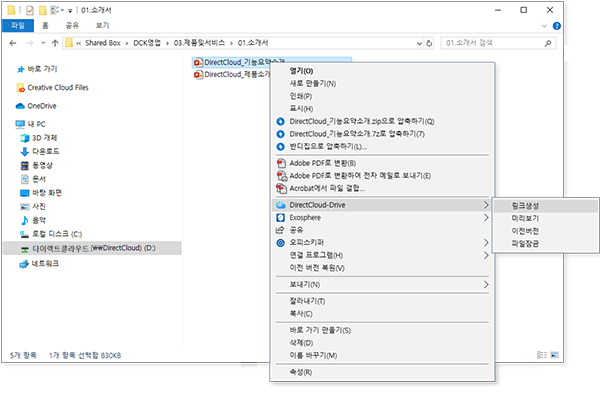Select 링크생성 in DirectCloud submenu
This screenshot has height=400, width=600.
546,206
